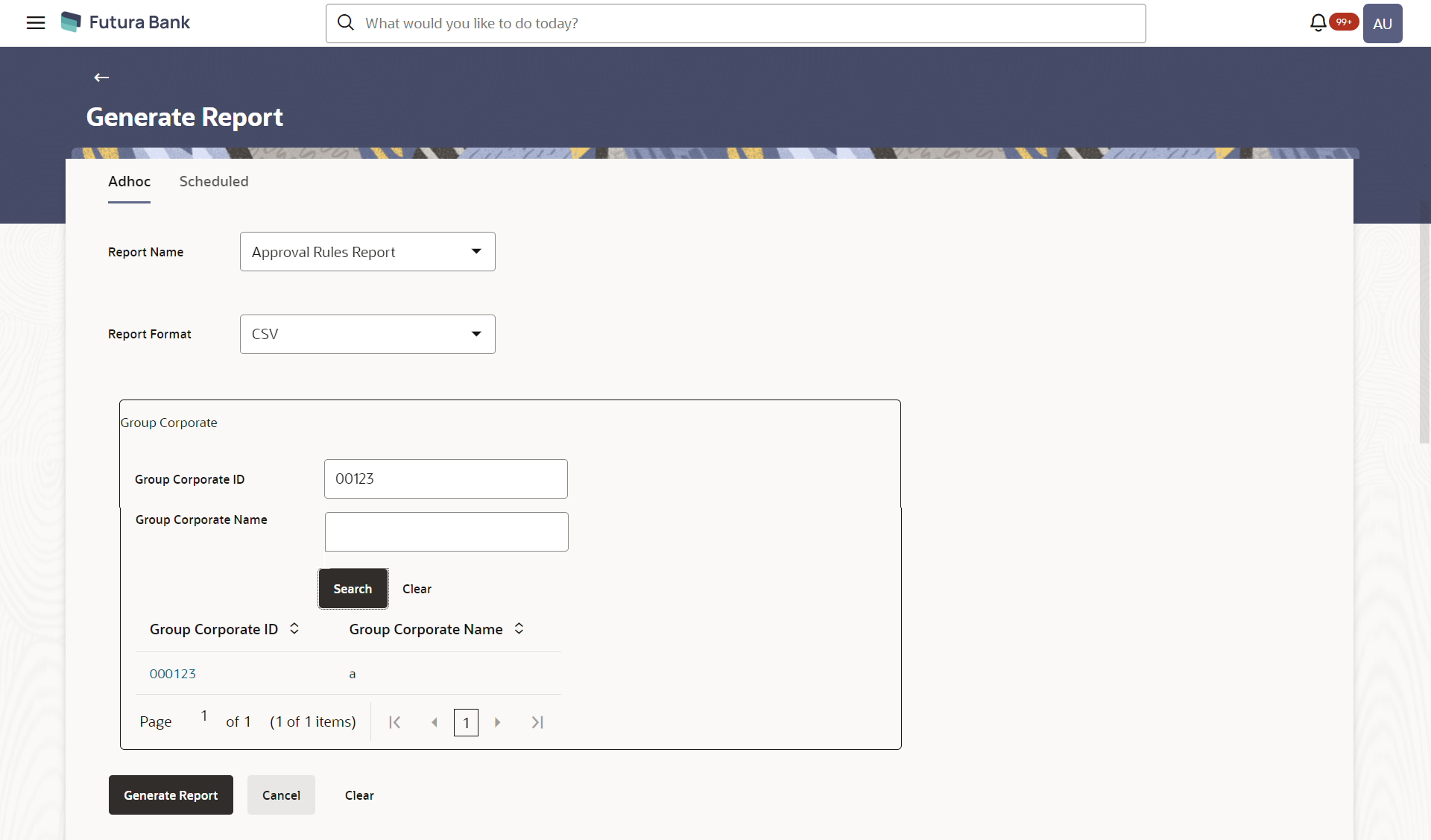Switch to the Scheduled tab
Screen dimensions: 1431x840
click(214, 181)
